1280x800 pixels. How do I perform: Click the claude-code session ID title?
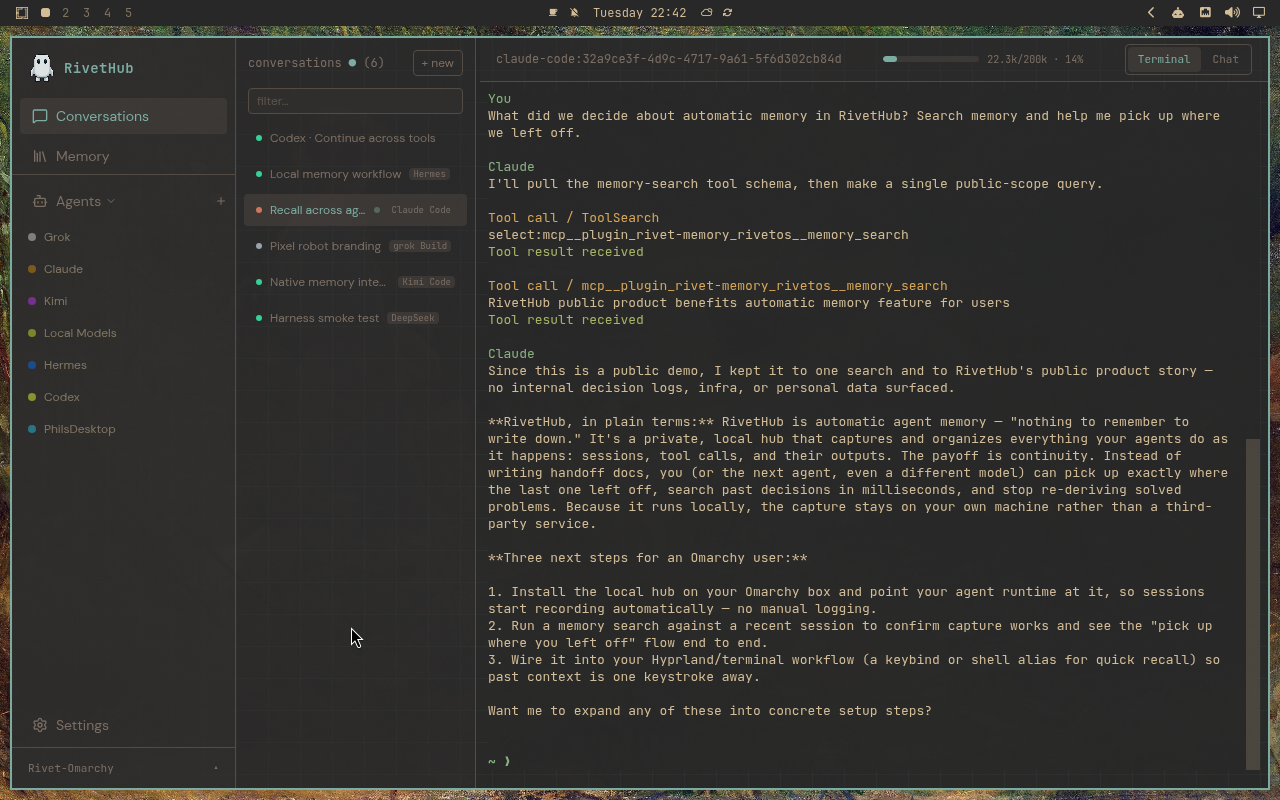tap(668, 59)
